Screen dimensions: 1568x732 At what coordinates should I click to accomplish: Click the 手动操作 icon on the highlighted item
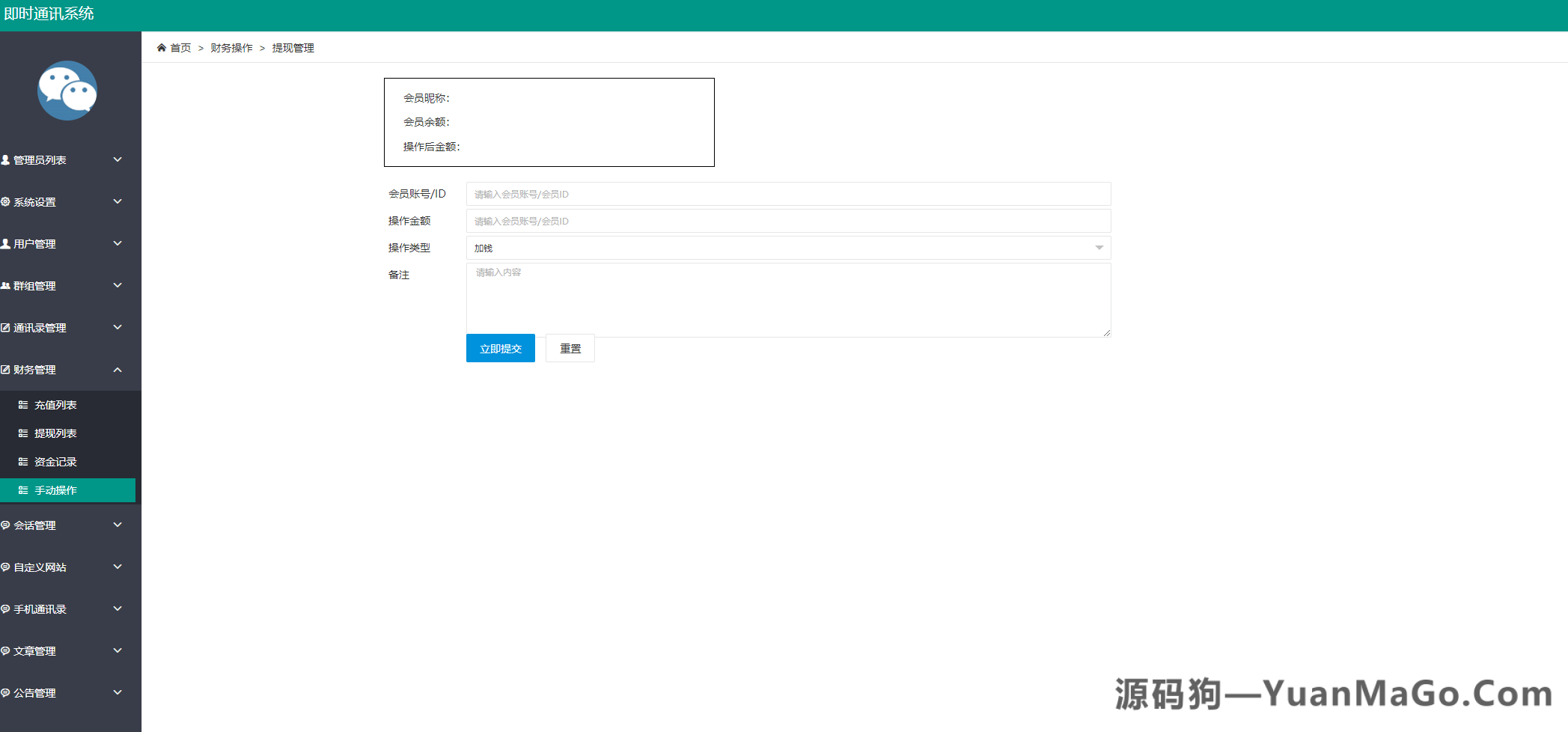(22, 490)
